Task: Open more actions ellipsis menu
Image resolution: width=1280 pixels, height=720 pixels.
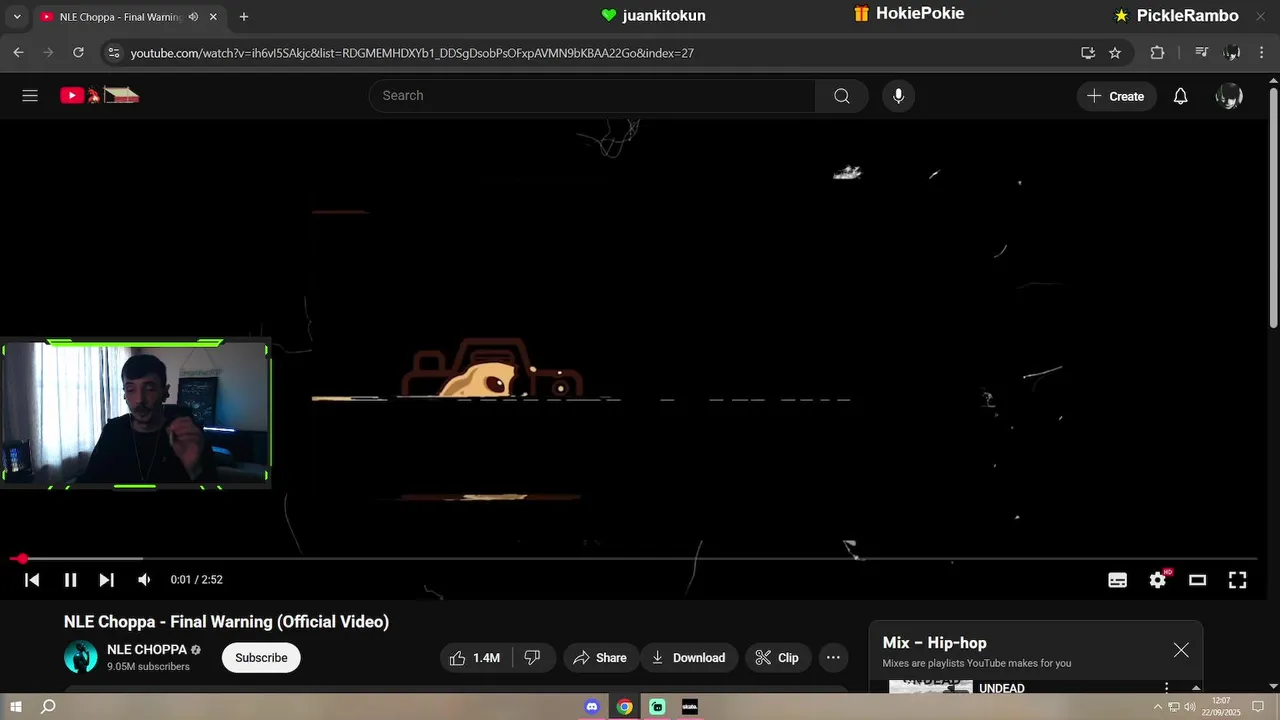Action: [833, 658]
